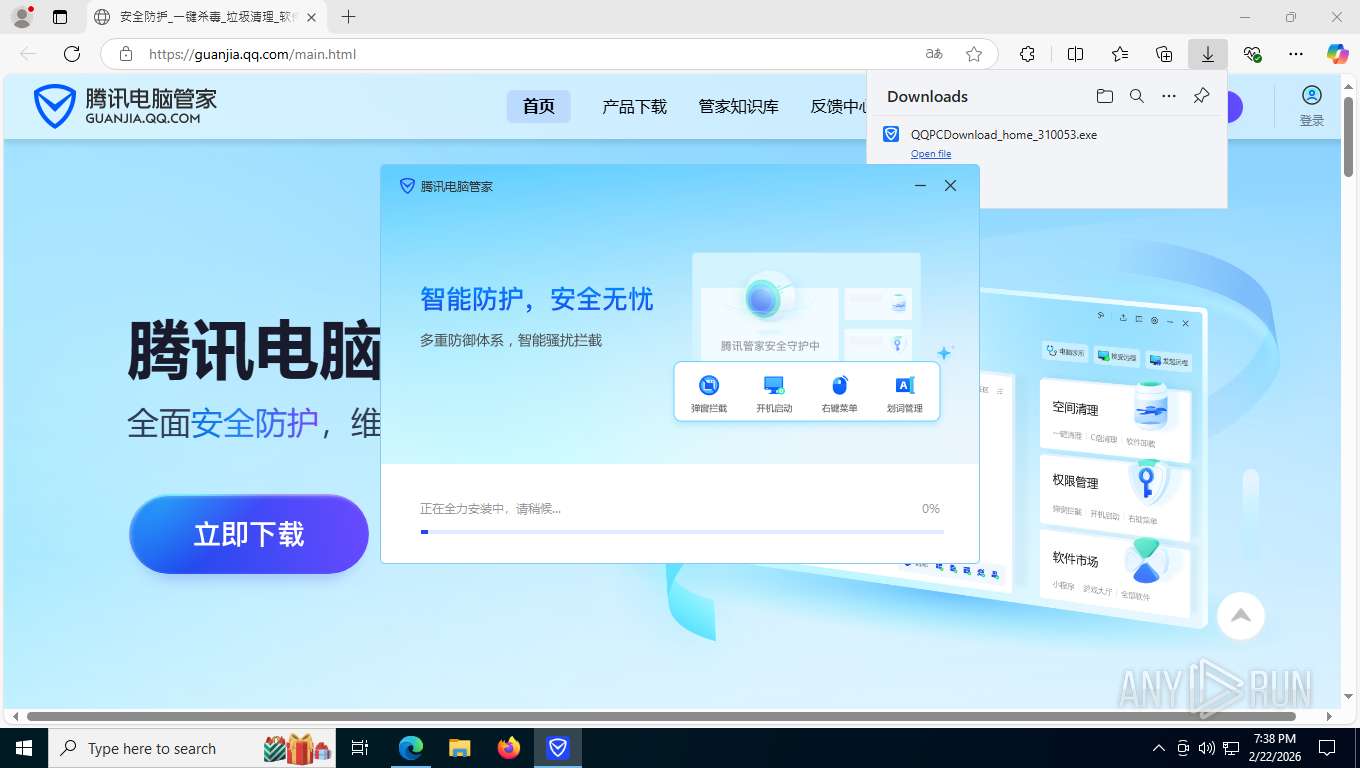Close the 腾讯电脑管家 installer dialog
The height and width of the screenshot is (768, 1360).
coord(951,186)
